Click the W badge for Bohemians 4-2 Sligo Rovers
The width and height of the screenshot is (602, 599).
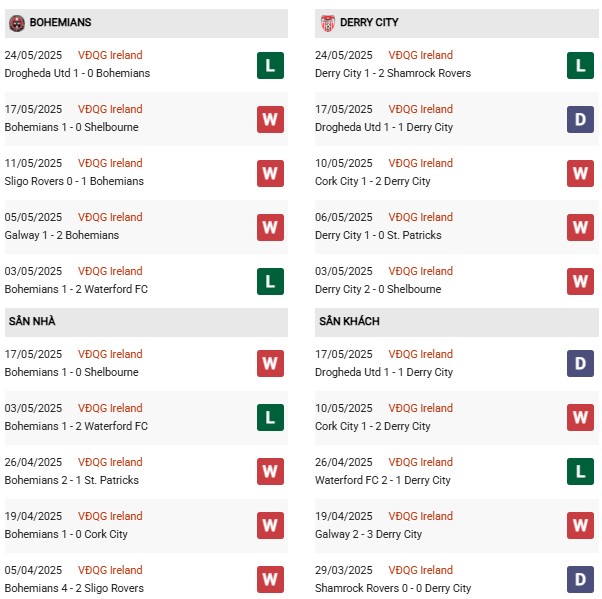click(270, 579)
